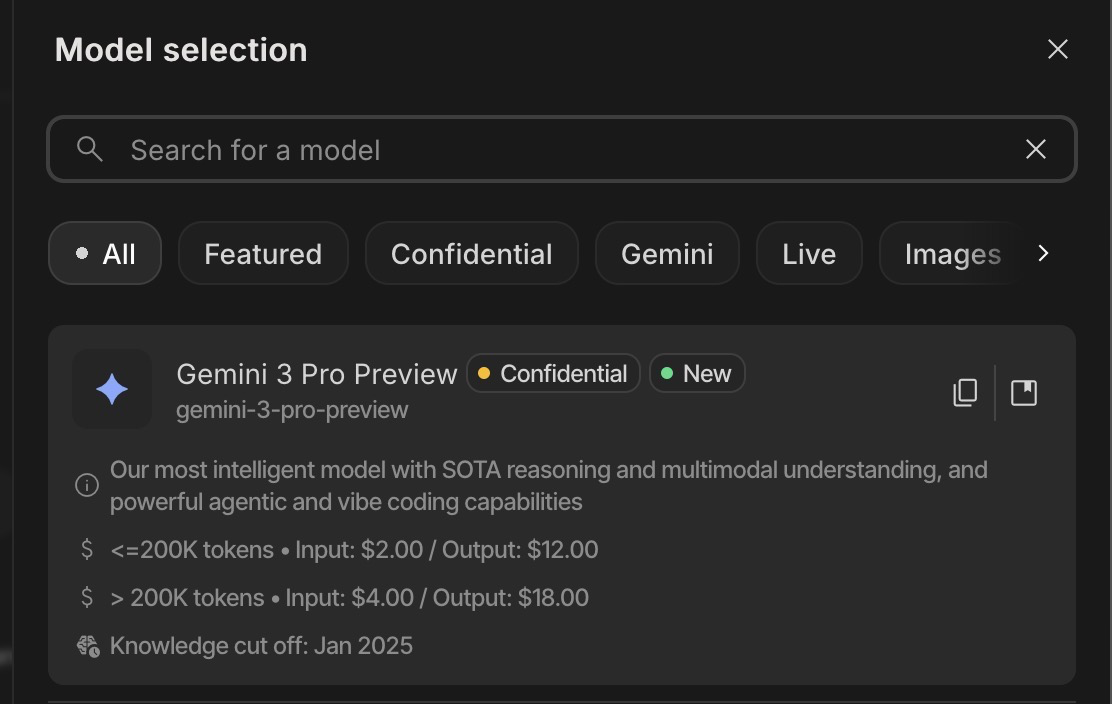Select the Gemini 3 Pro Preview model title
Screen dimensions: 1112x704
coord(316,374)
